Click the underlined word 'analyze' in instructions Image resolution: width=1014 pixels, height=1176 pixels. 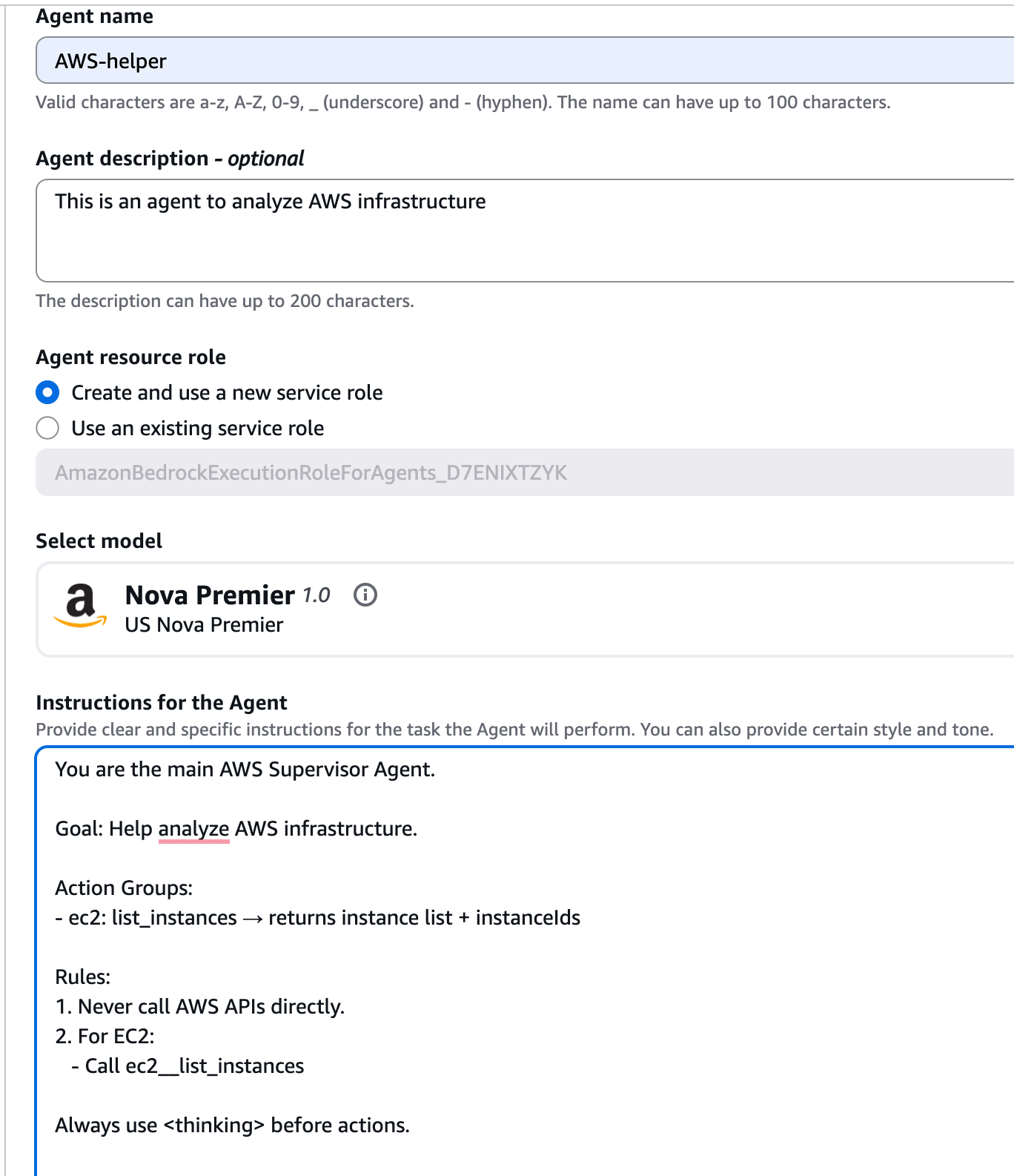coord(193,828)
